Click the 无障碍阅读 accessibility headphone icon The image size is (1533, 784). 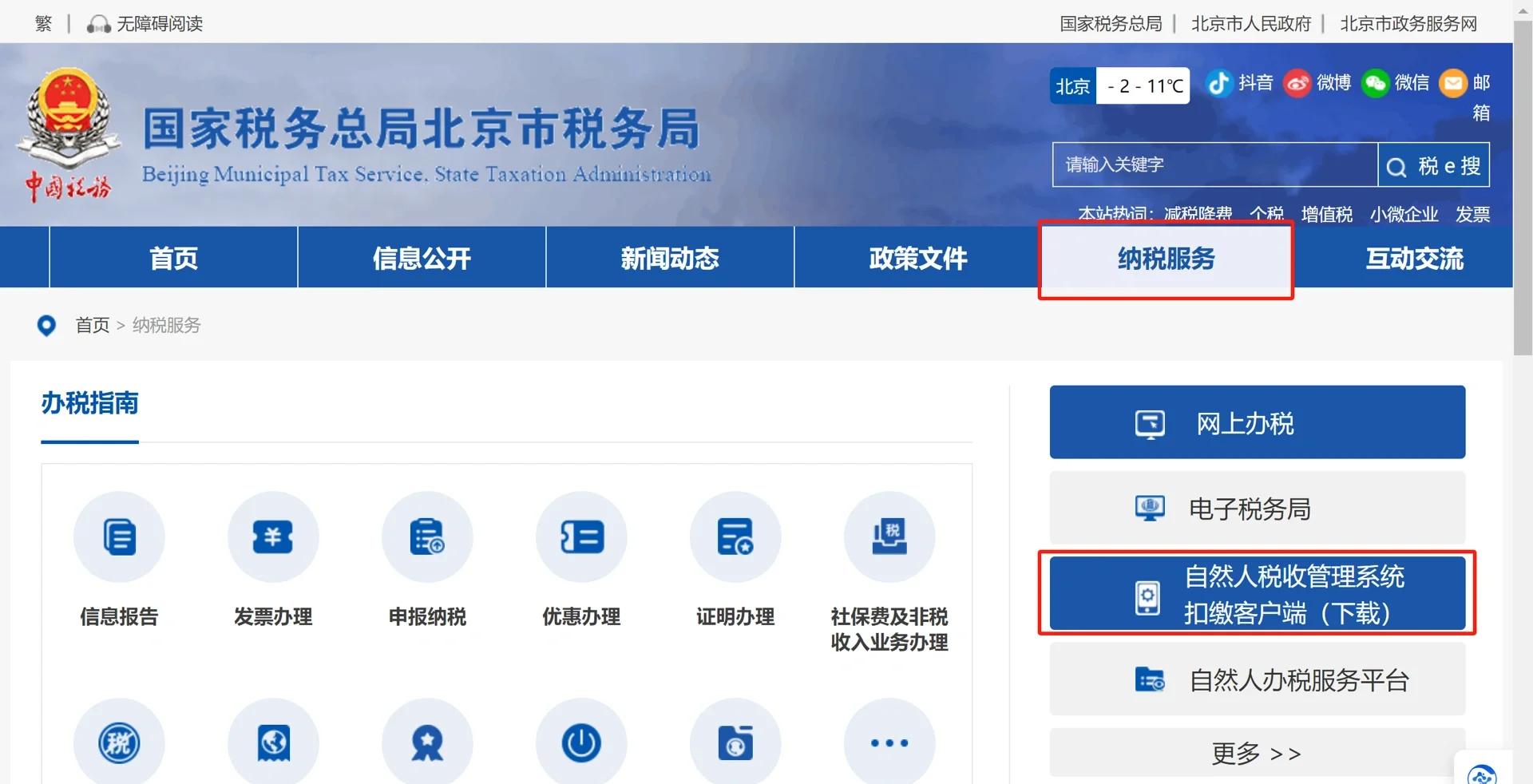(x=97, y=24)
